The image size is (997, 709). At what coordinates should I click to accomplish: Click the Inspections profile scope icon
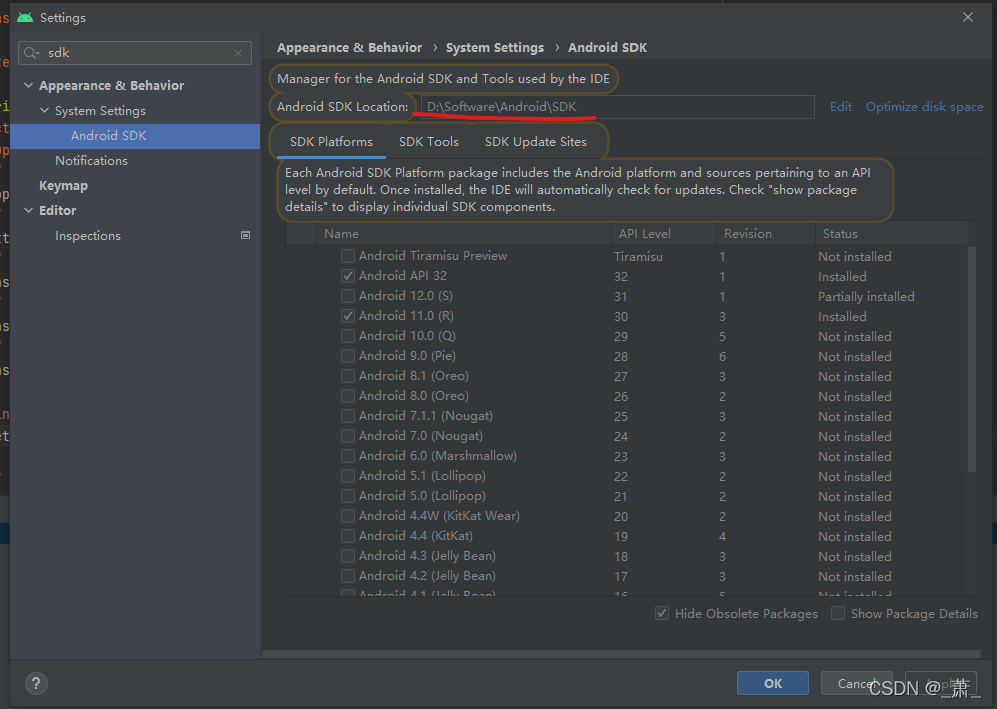click(245, 235)
